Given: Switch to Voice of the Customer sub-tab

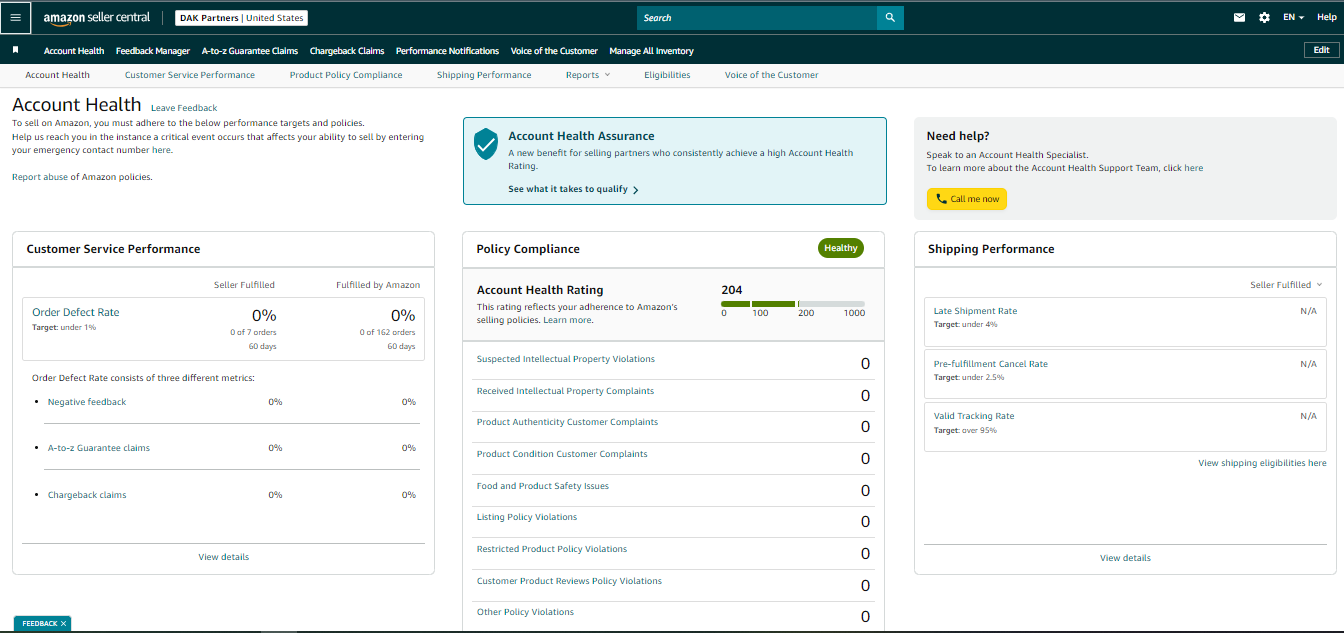Looking at the screenshot, I should point(771,75).
